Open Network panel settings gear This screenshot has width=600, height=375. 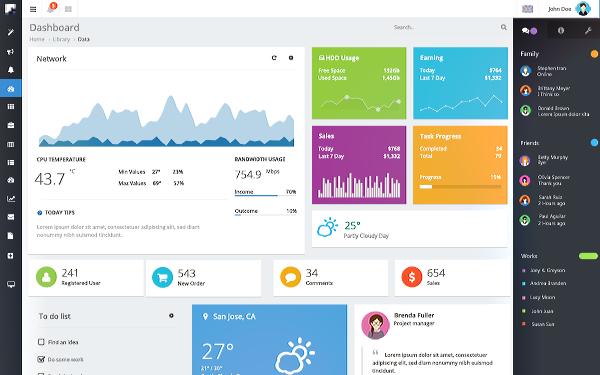(x=291, y=58)
